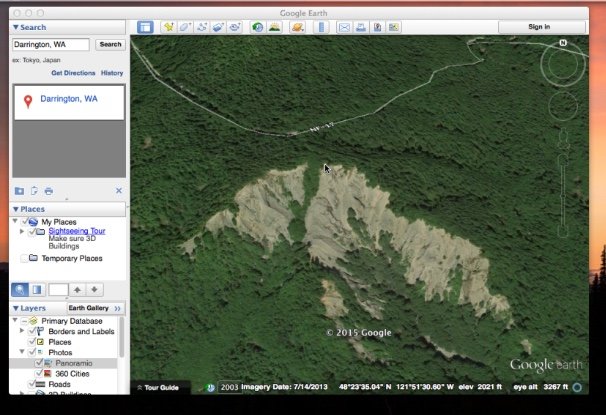Click the Search button

click(x=110, y=44)
